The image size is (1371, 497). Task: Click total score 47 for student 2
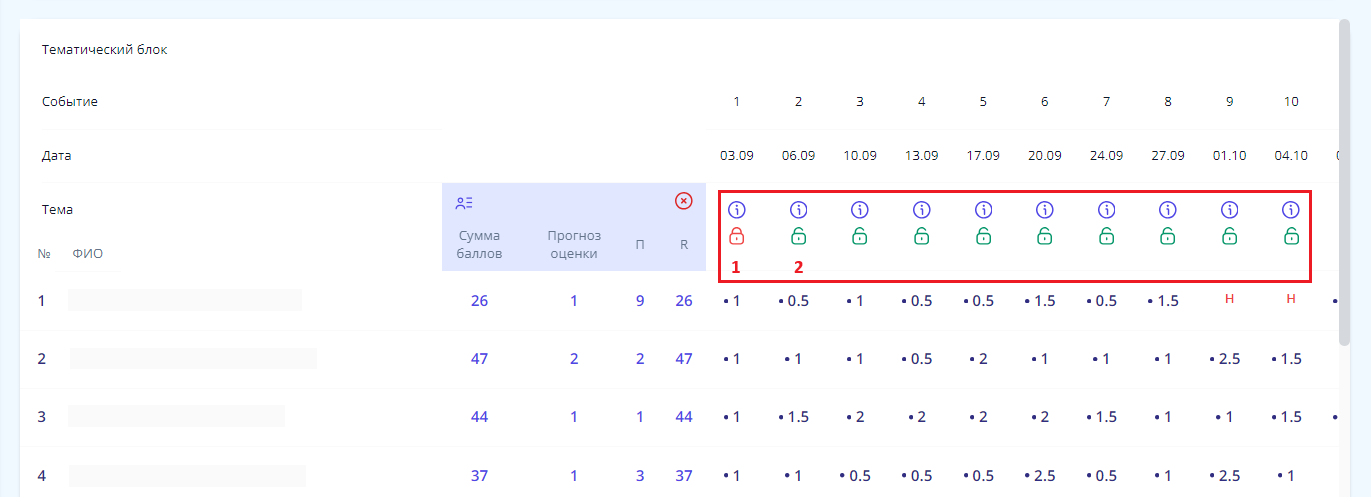[479, 359]
